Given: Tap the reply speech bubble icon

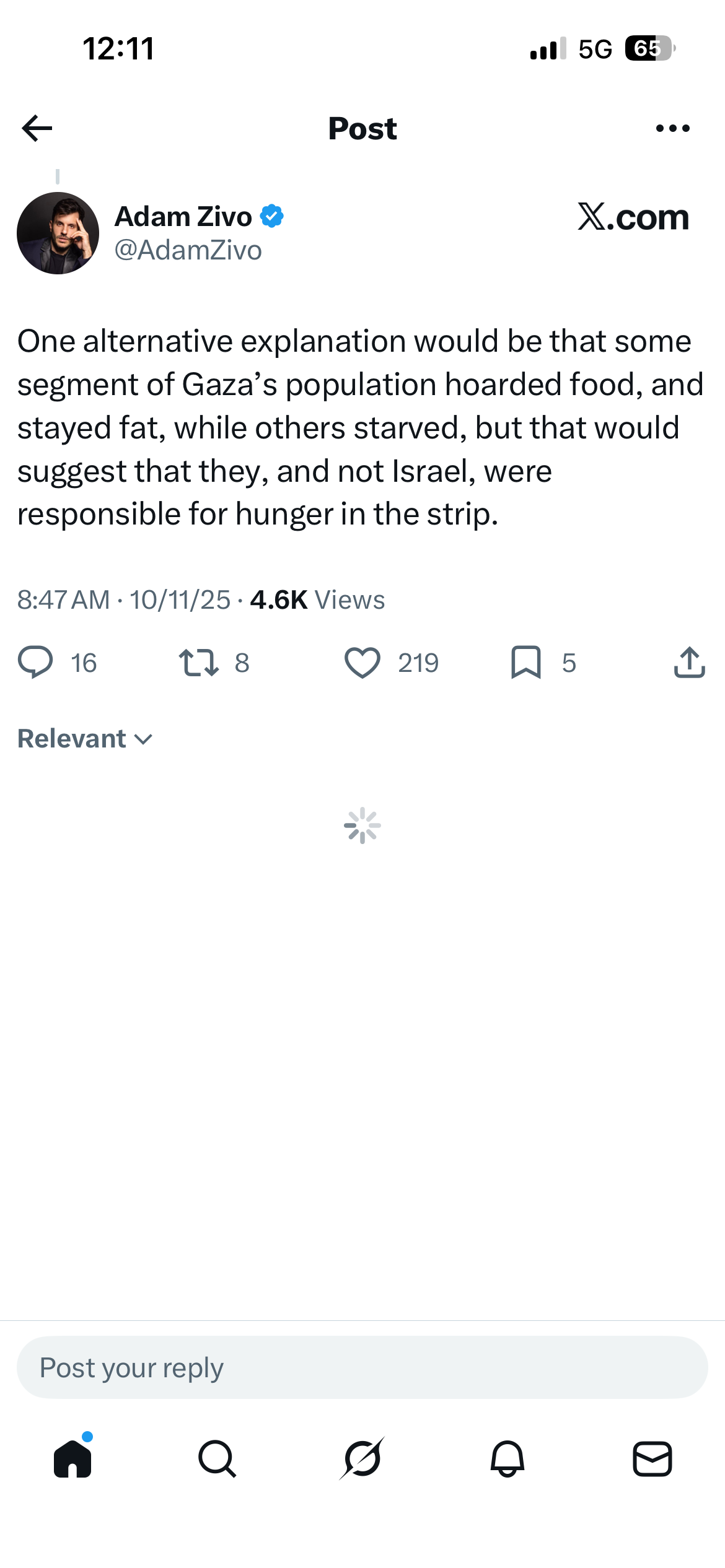Looking at the screenshot, I should [x=35, y=663].
